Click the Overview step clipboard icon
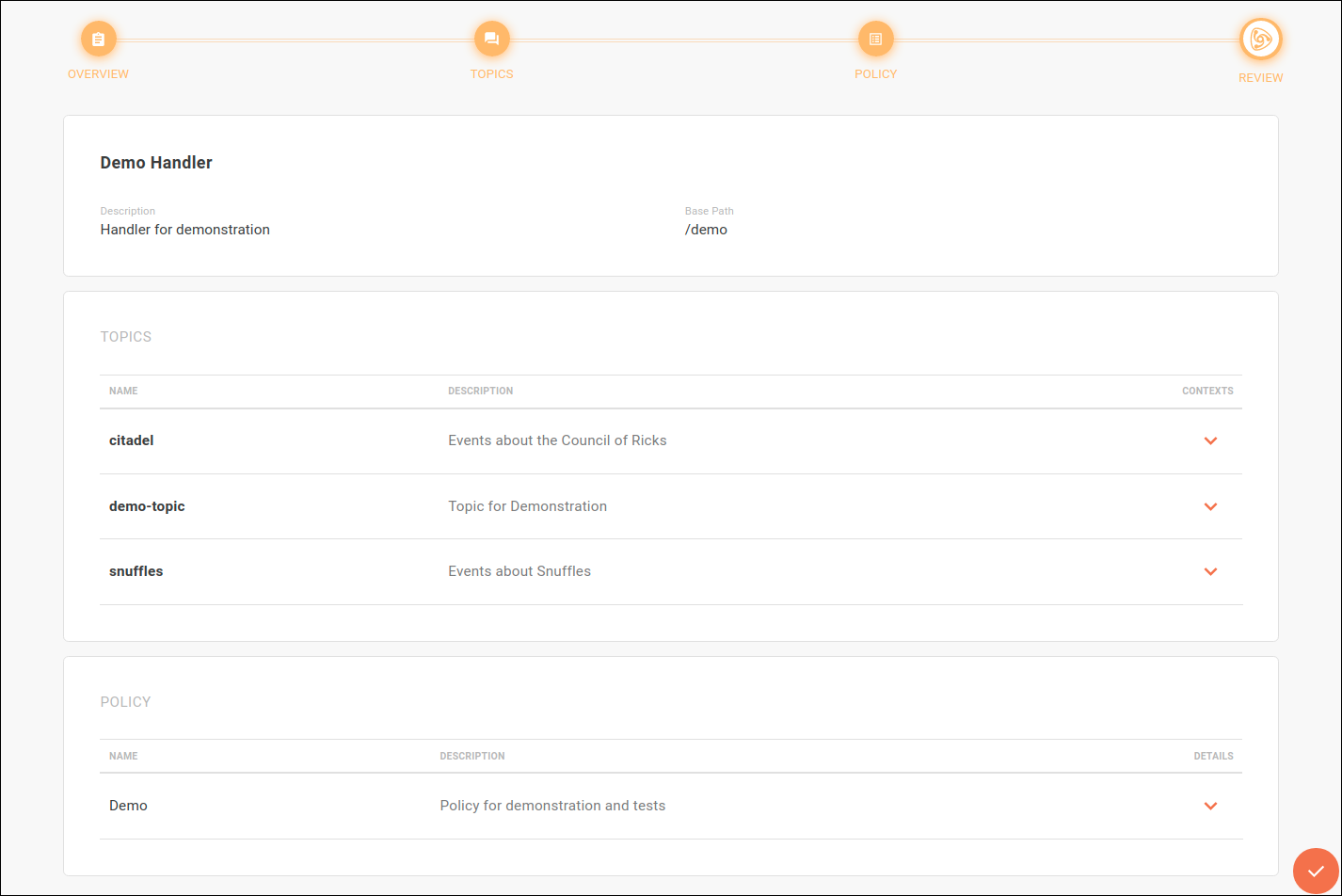 pos(98,40)
